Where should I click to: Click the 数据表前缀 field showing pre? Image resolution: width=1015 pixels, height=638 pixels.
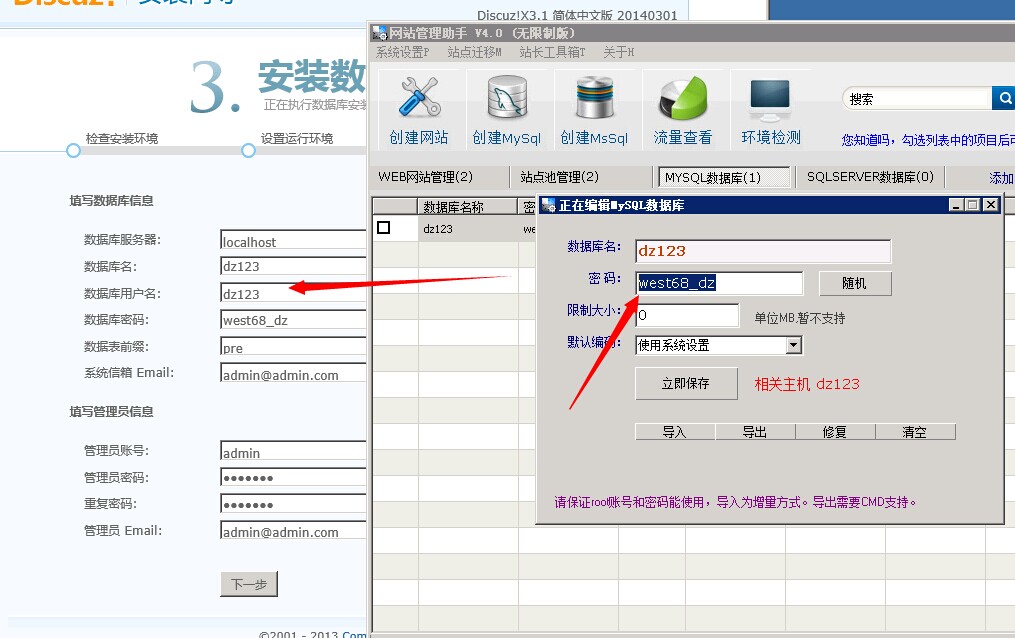[294, 347]
